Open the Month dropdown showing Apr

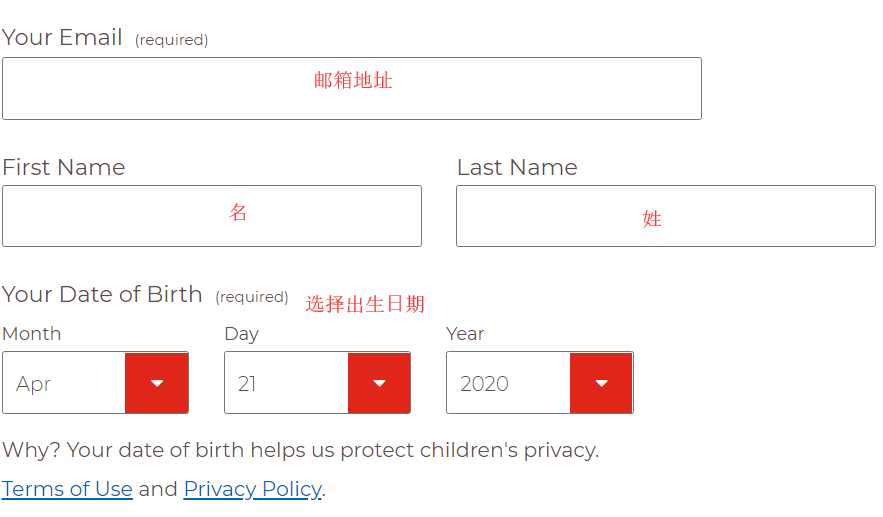pyautogui.click(x=65, y=383)
